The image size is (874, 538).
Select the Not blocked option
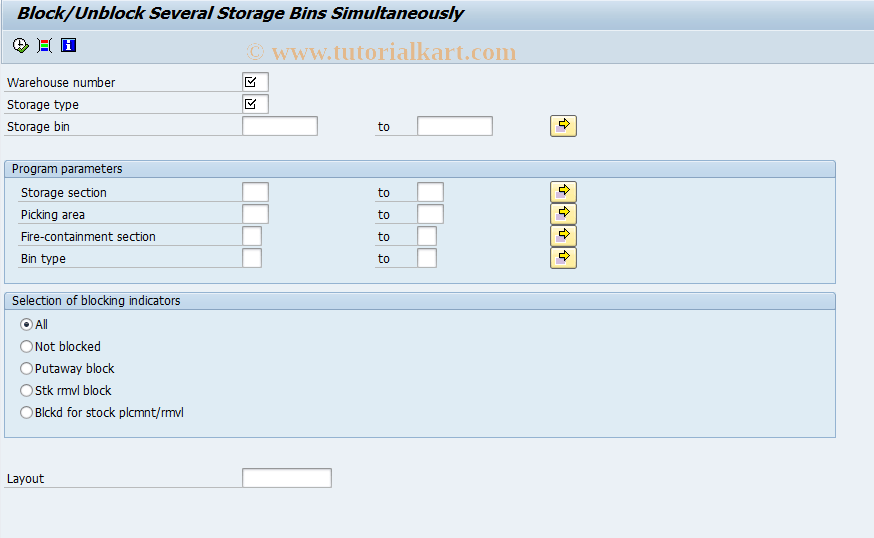coord(26,346)
